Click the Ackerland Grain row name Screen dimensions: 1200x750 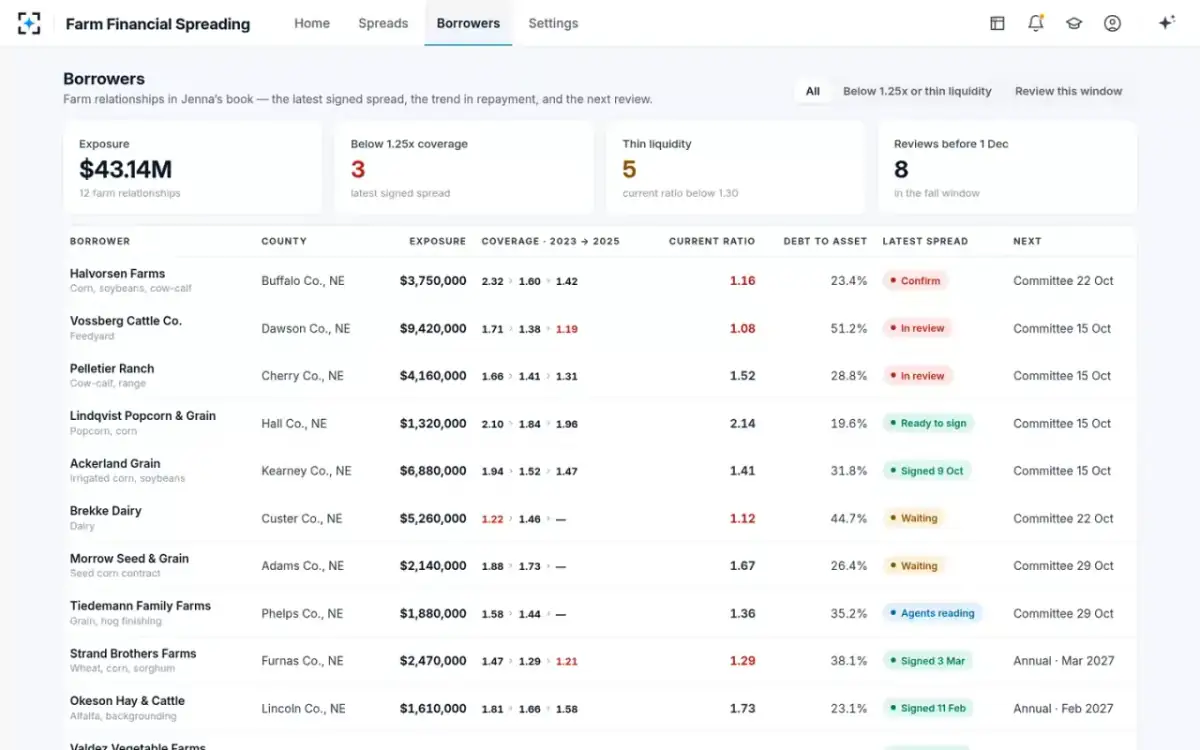[x=115, y=463]
